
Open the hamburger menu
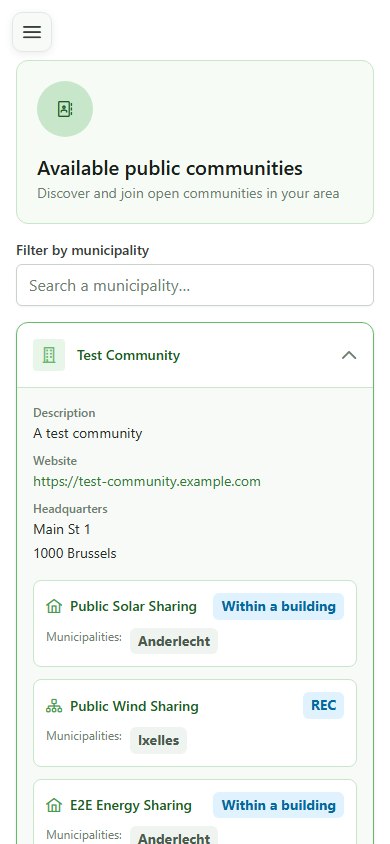click(32, 32)
